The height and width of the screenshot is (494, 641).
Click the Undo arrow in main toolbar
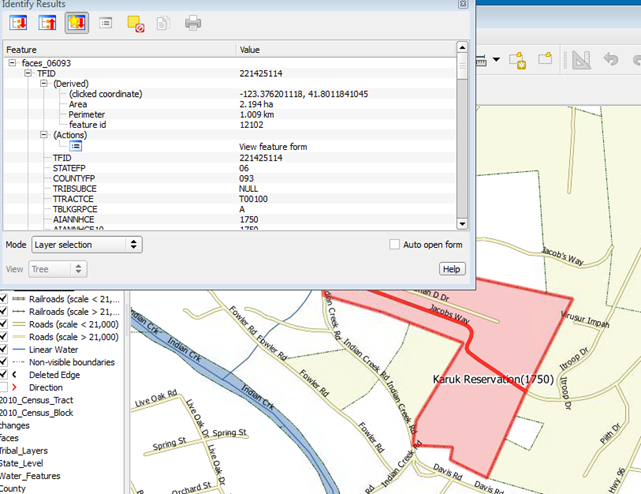coord(611,61)
